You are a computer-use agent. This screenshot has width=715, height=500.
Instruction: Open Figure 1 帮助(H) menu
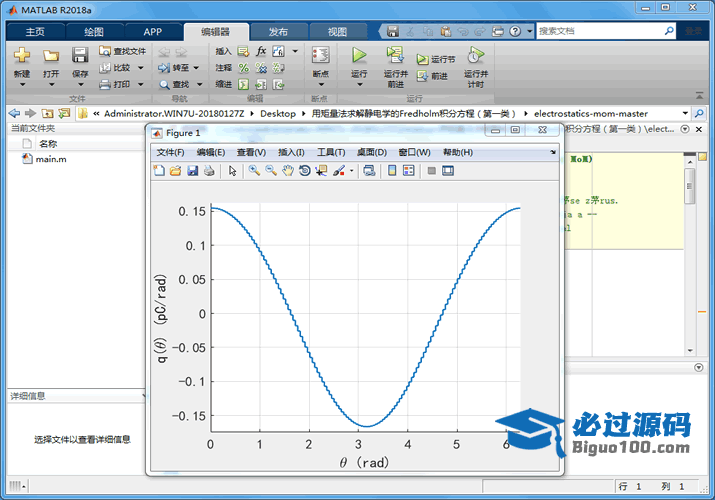coord(458,153)
